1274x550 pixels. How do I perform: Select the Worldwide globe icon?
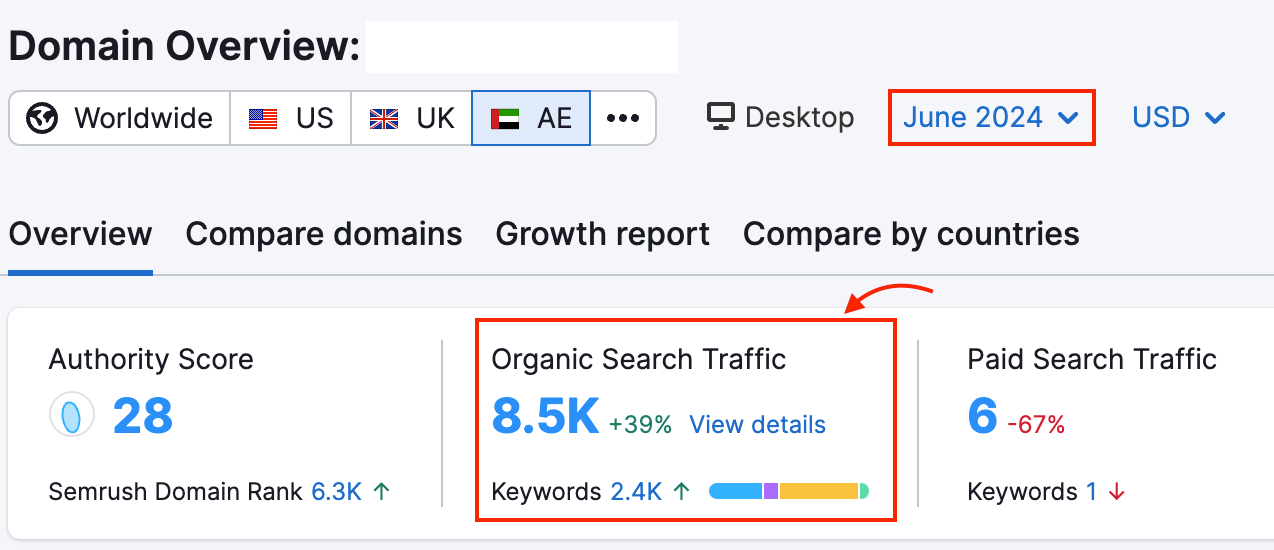click(44, 118)
